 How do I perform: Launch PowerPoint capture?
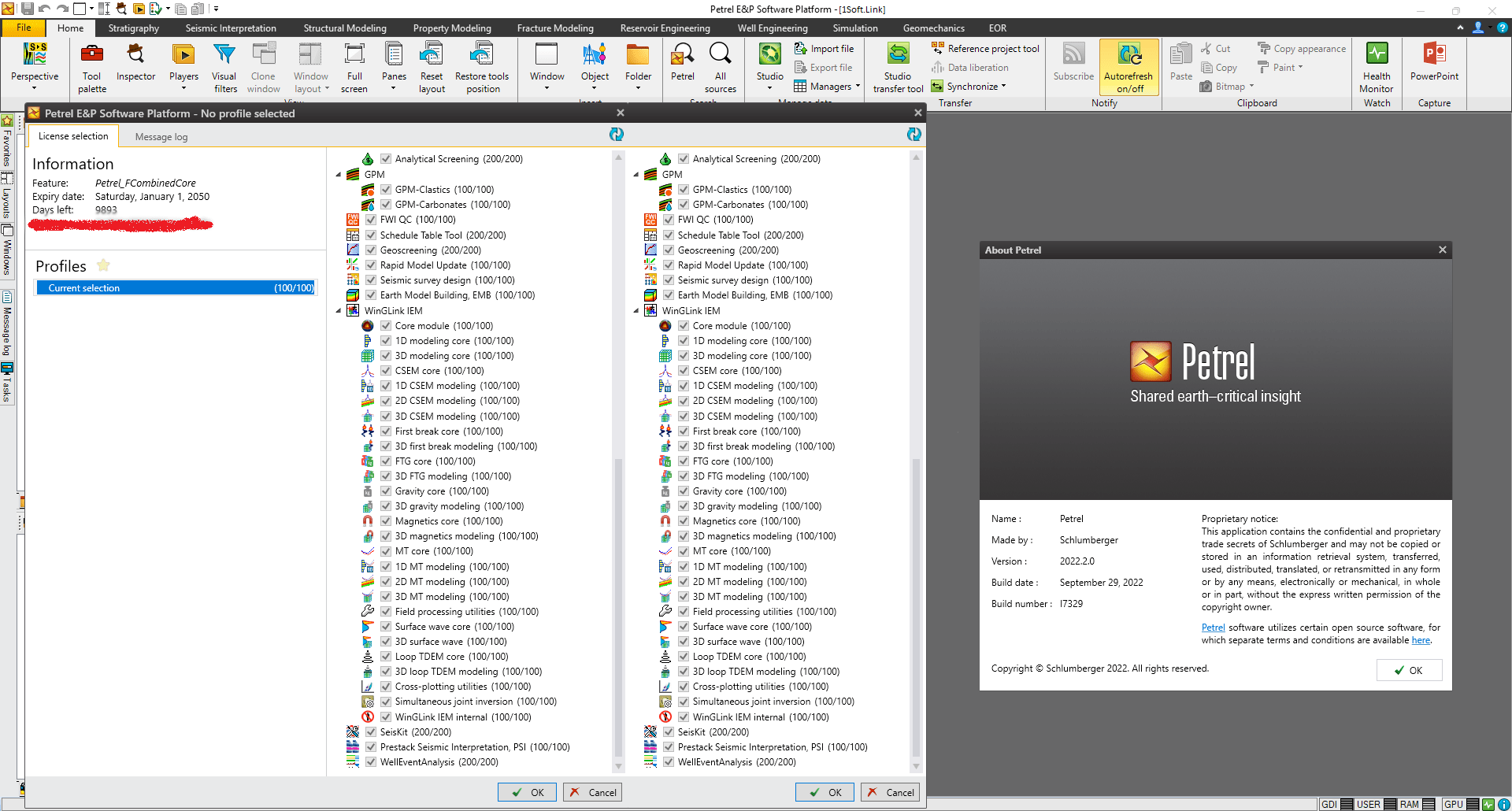[1434, 63]
